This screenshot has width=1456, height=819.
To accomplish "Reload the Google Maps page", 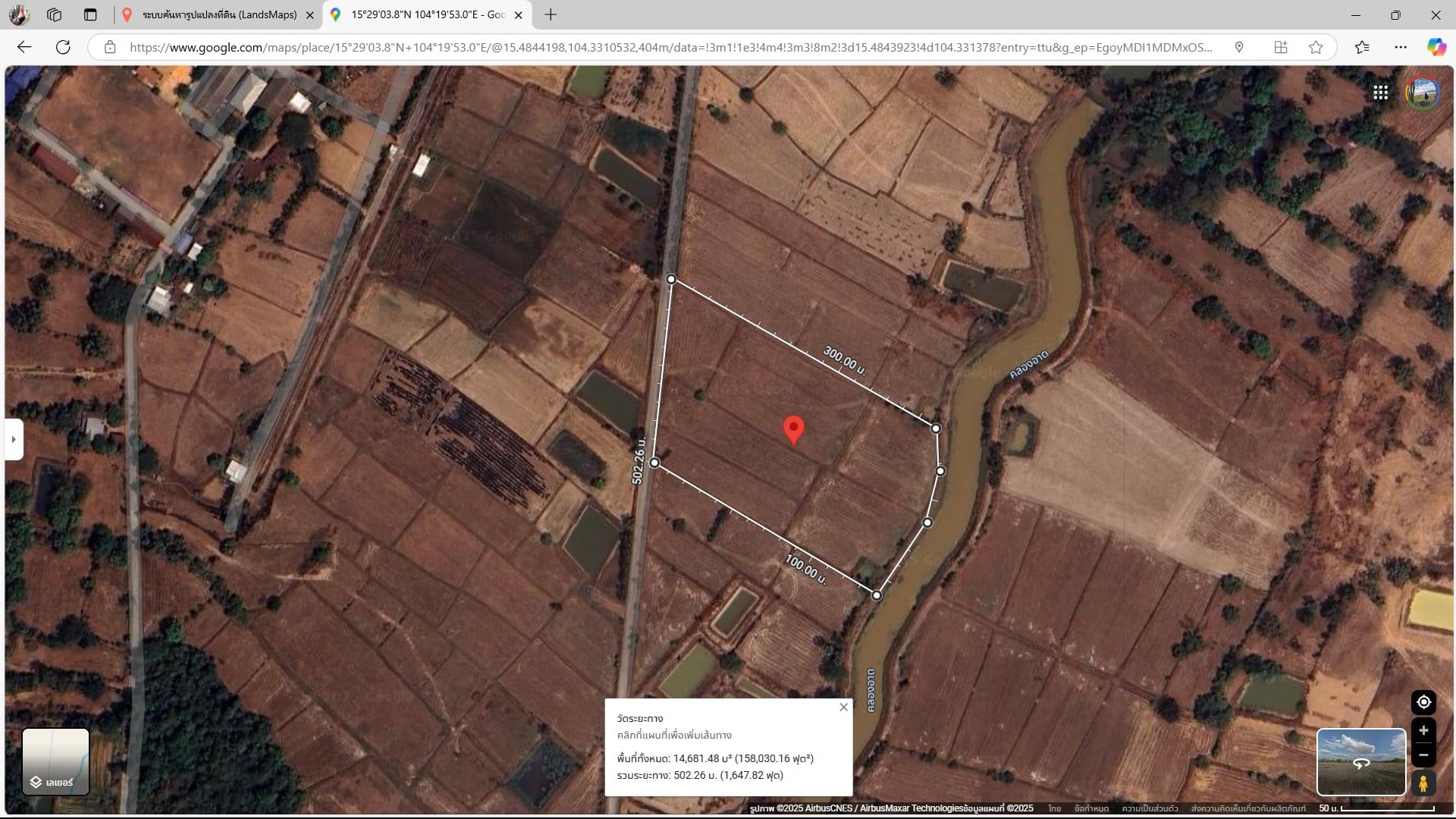I will click(63, 47).
